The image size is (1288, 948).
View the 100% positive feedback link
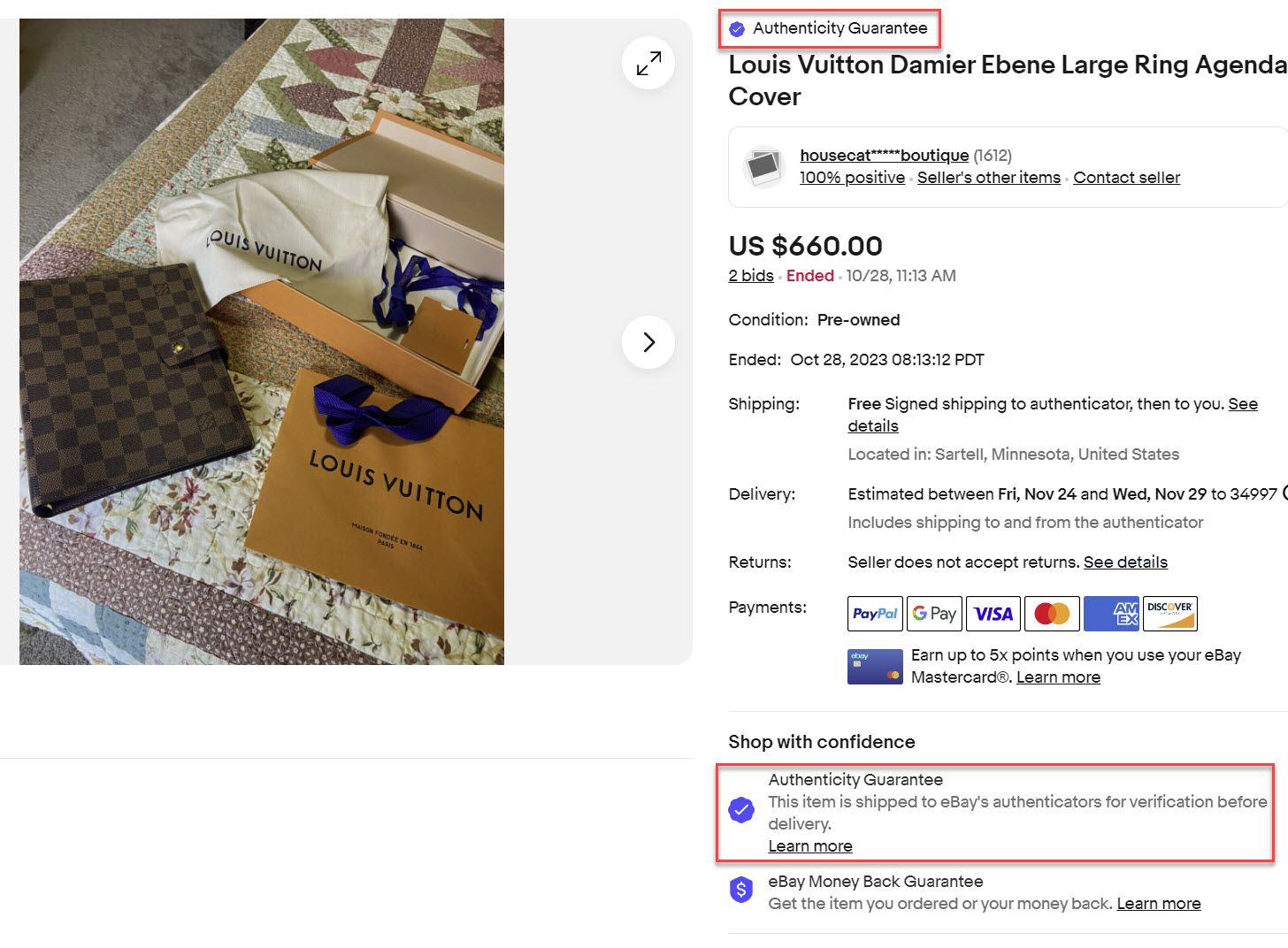[852, 178]
